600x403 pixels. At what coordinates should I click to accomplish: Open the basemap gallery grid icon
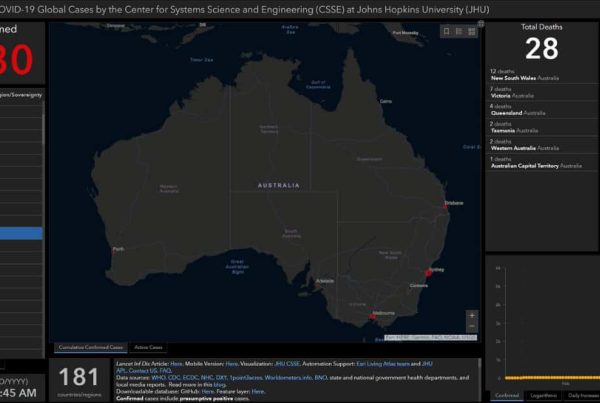point(471,31)
